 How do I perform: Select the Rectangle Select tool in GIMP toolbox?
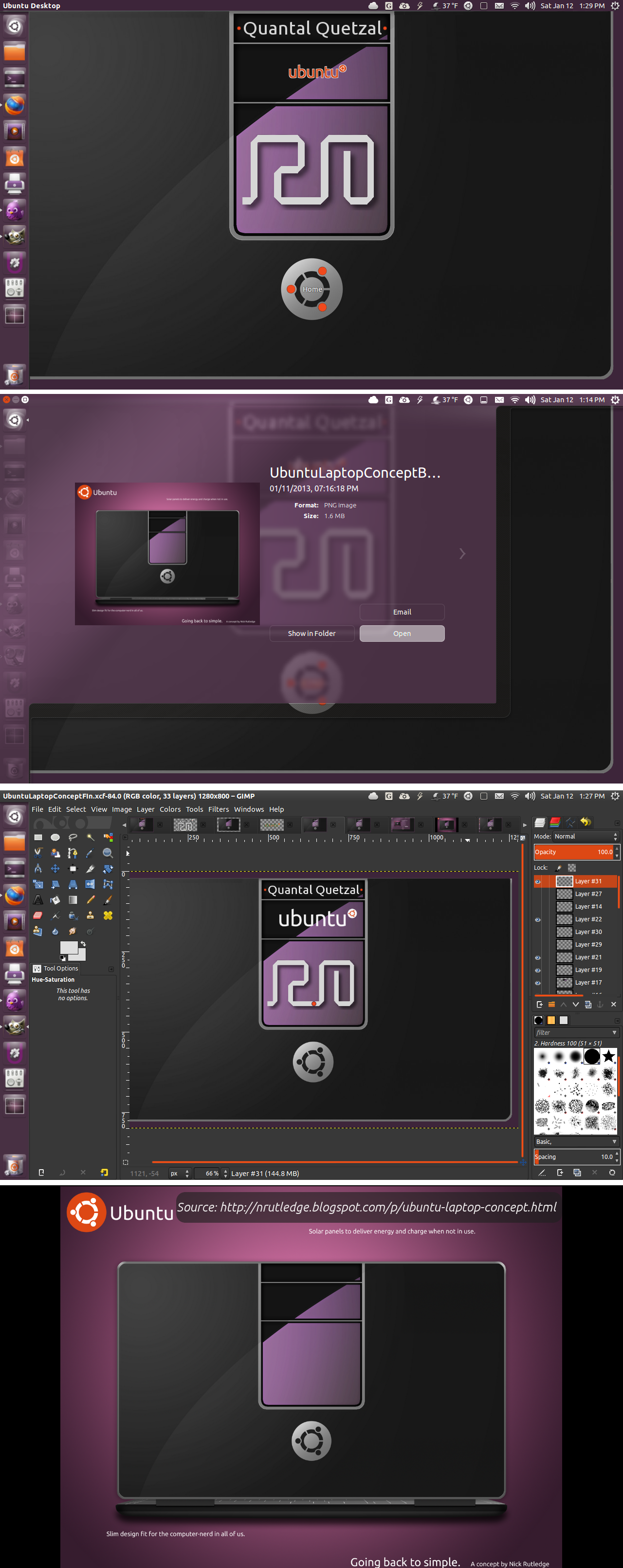pyautogui.click(x=38, y=837)
